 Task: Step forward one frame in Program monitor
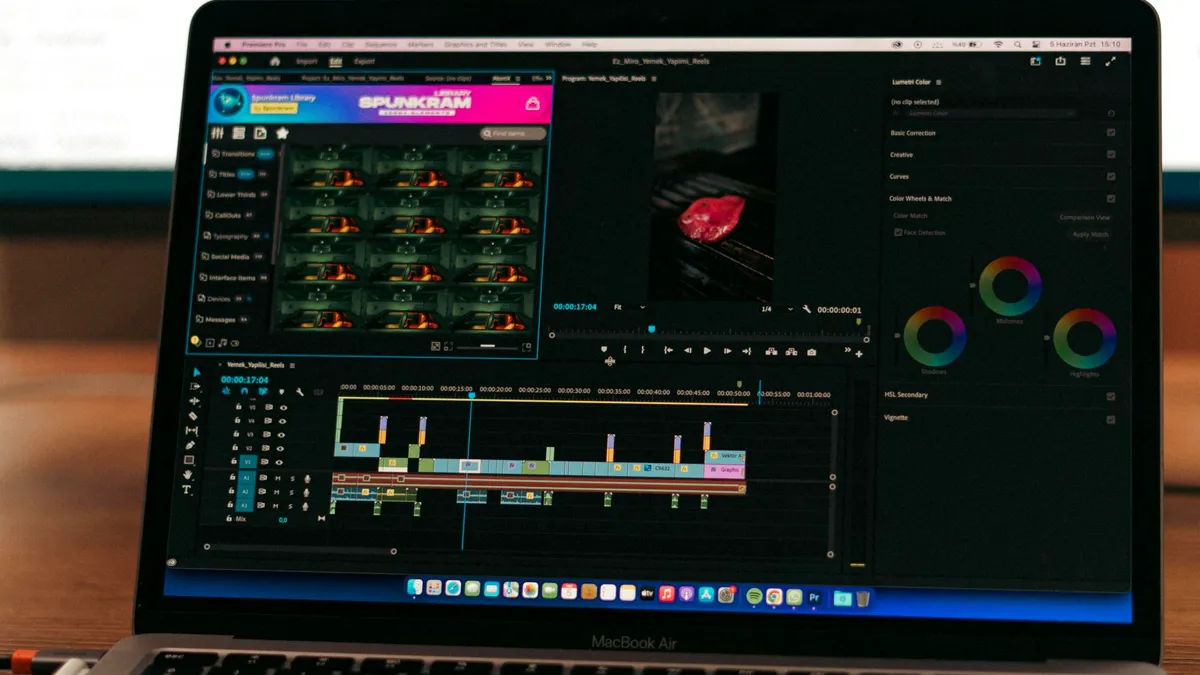pos(728,351)
